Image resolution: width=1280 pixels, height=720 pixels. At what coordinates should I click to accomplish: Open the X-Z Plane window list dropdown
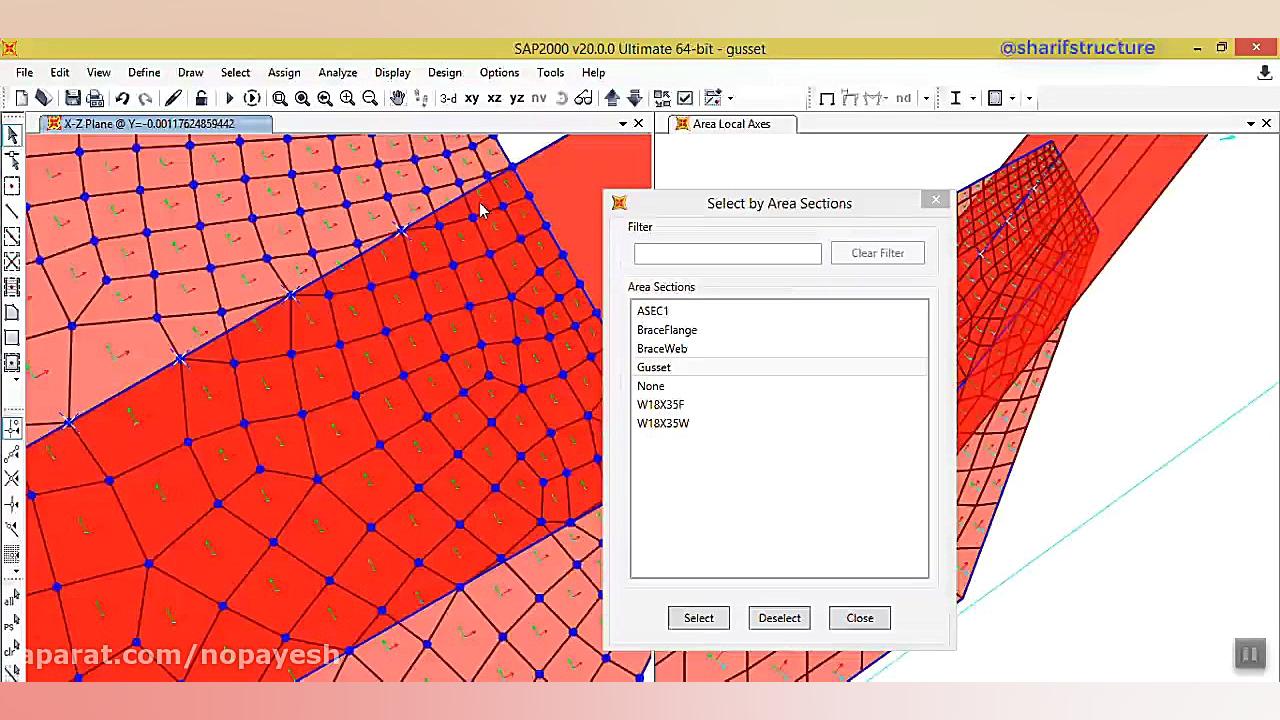[622, 124]
